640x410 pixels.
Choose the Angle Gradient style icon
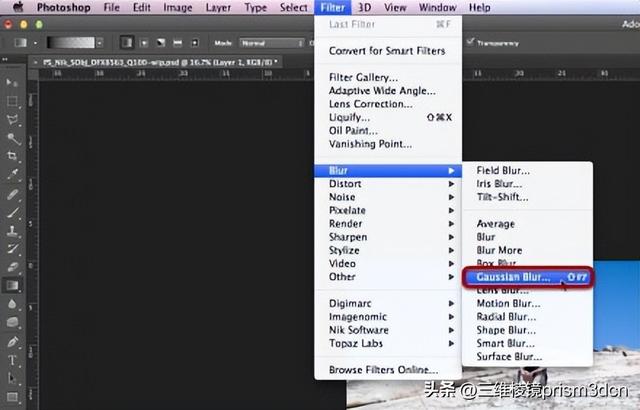pos(161,42)
